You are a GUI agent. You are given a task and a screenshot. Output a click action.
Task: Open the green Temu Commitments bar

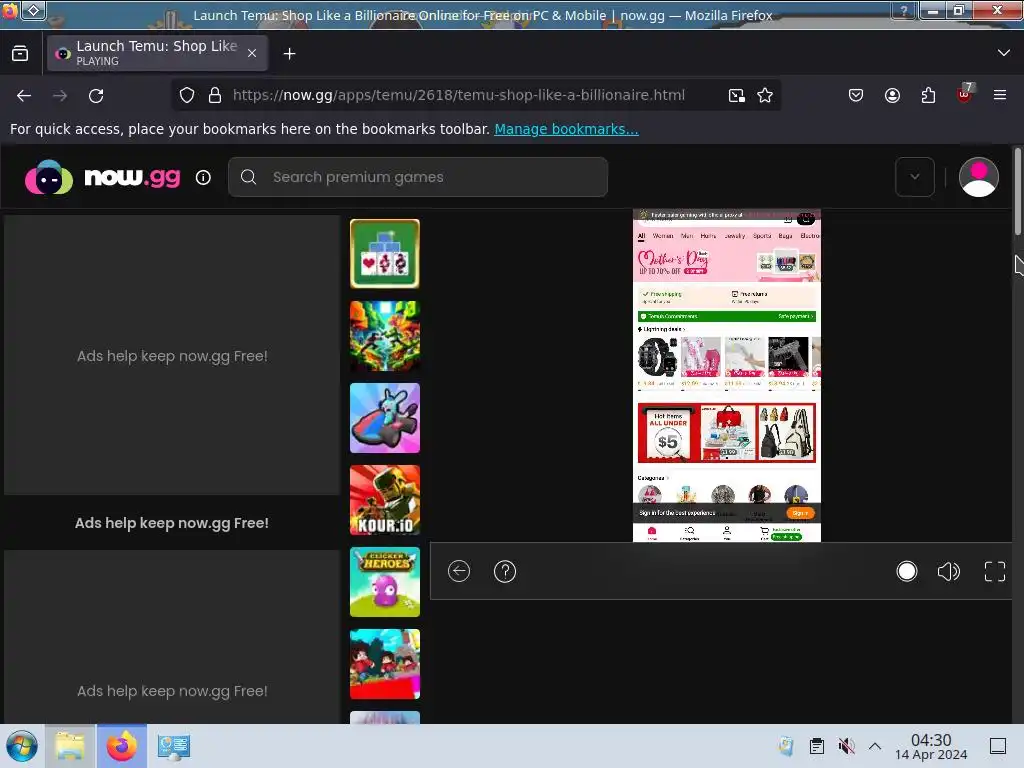(x=727, y=316)
